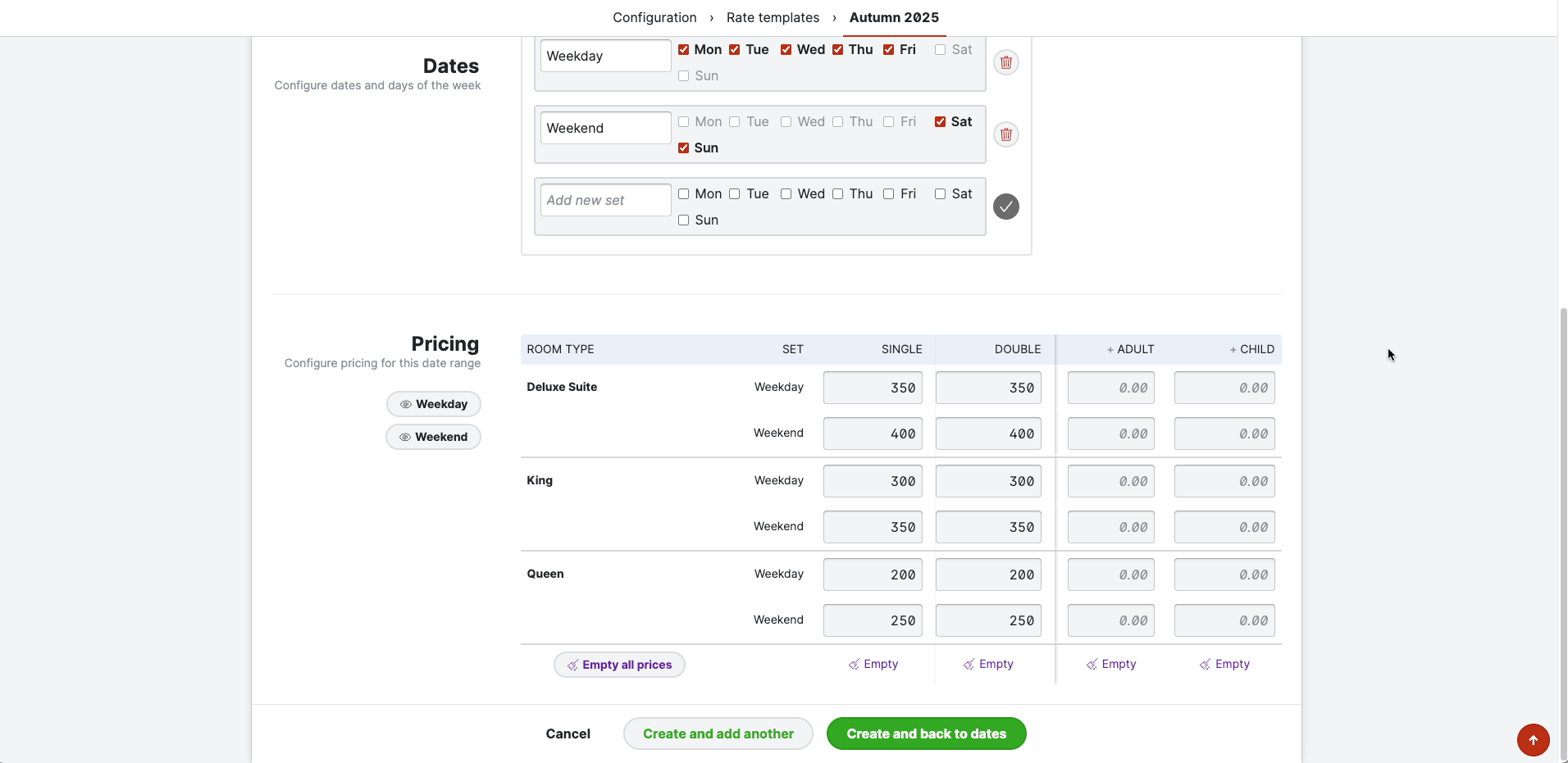Set King Weekday child price field
The width and height of the screenshot is (1568, 763).
pos(1224,481)
